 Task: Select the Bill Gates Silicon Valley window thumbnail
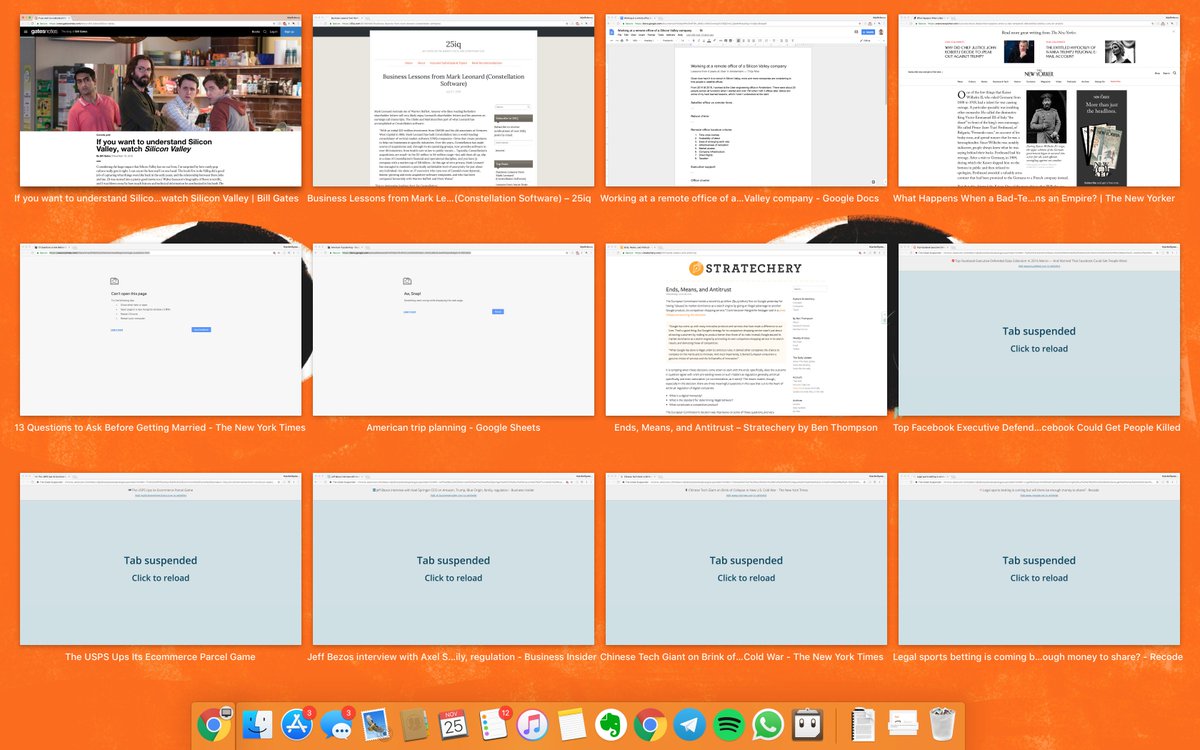pyautogui.click(x=160, y=100)
